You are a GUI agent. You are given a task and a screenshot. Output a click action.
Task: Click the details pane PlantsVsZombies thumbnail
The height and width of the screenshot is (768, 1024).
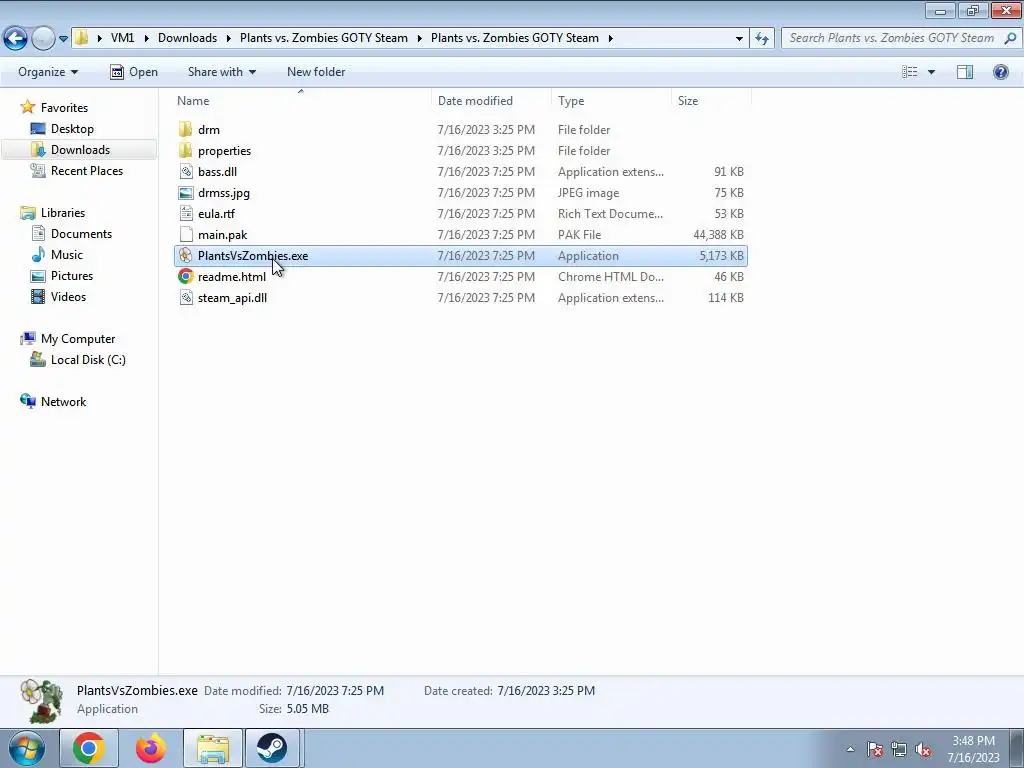click(x=41, y=701)
